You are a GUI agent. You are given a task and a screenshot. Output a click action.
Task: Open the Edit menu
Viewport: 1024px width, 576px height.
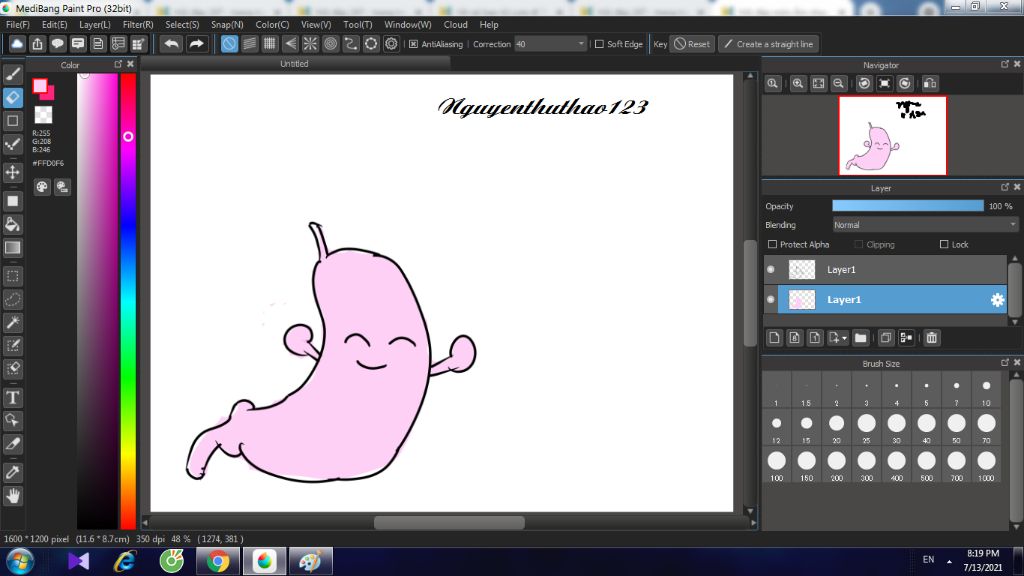tap(54, 24)
